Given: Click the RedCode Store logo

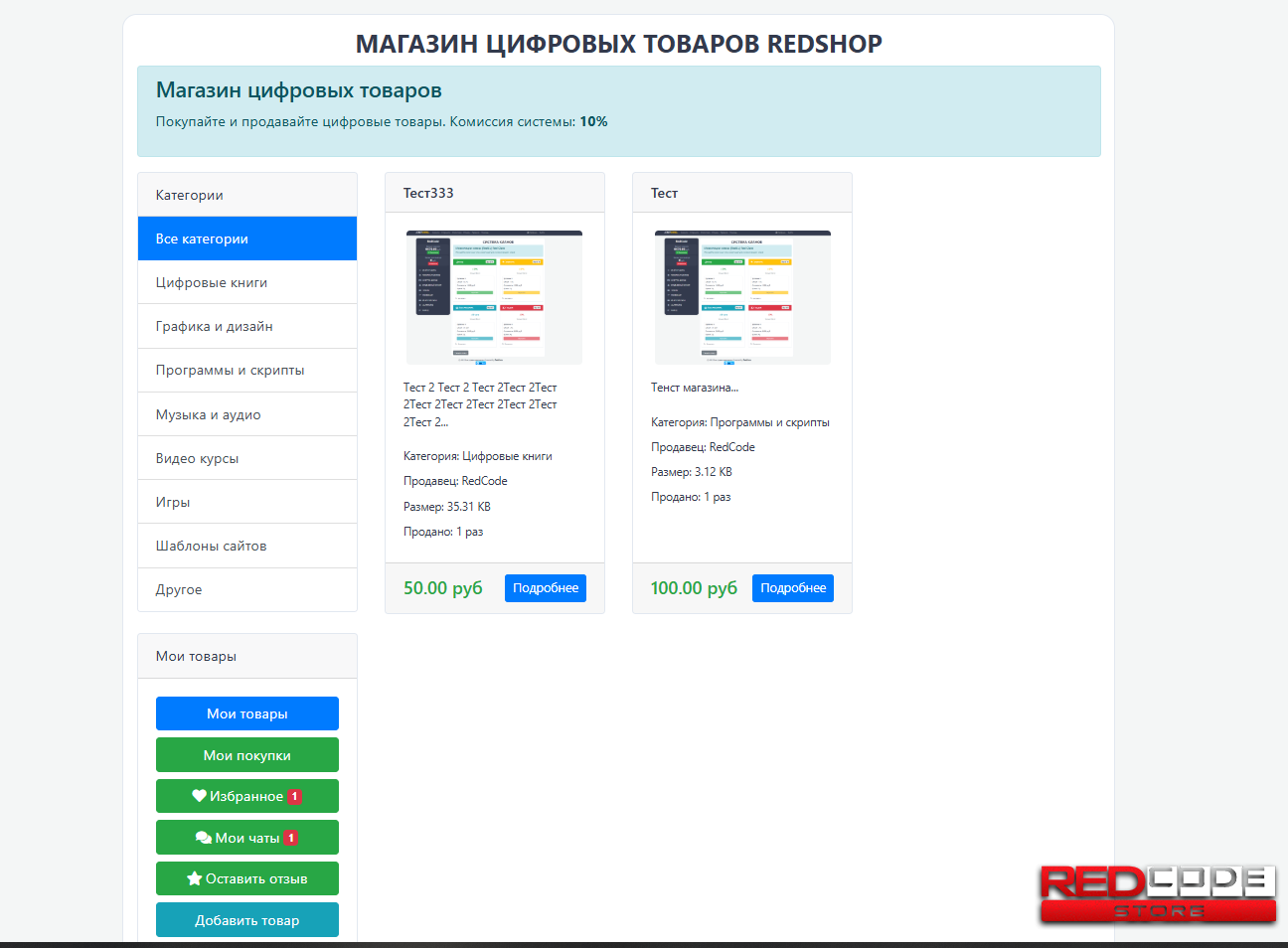Looking at the screenshot, I should click(x=1158, y=894).
